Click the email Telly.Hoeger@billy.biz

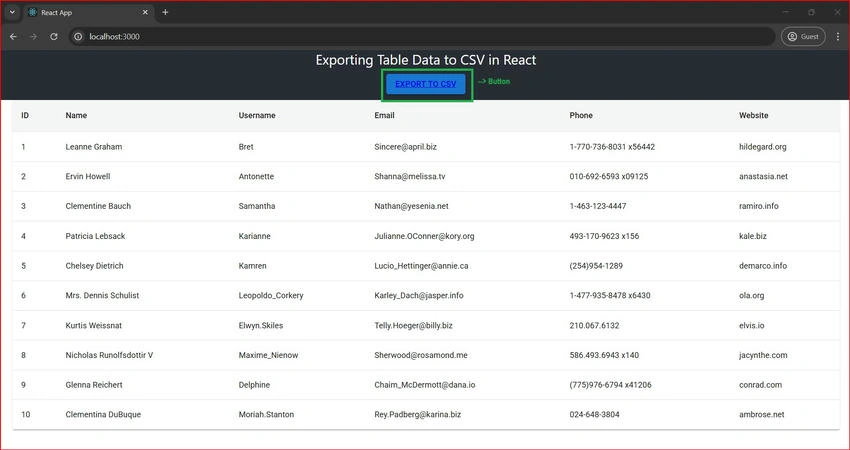[414, 325]
